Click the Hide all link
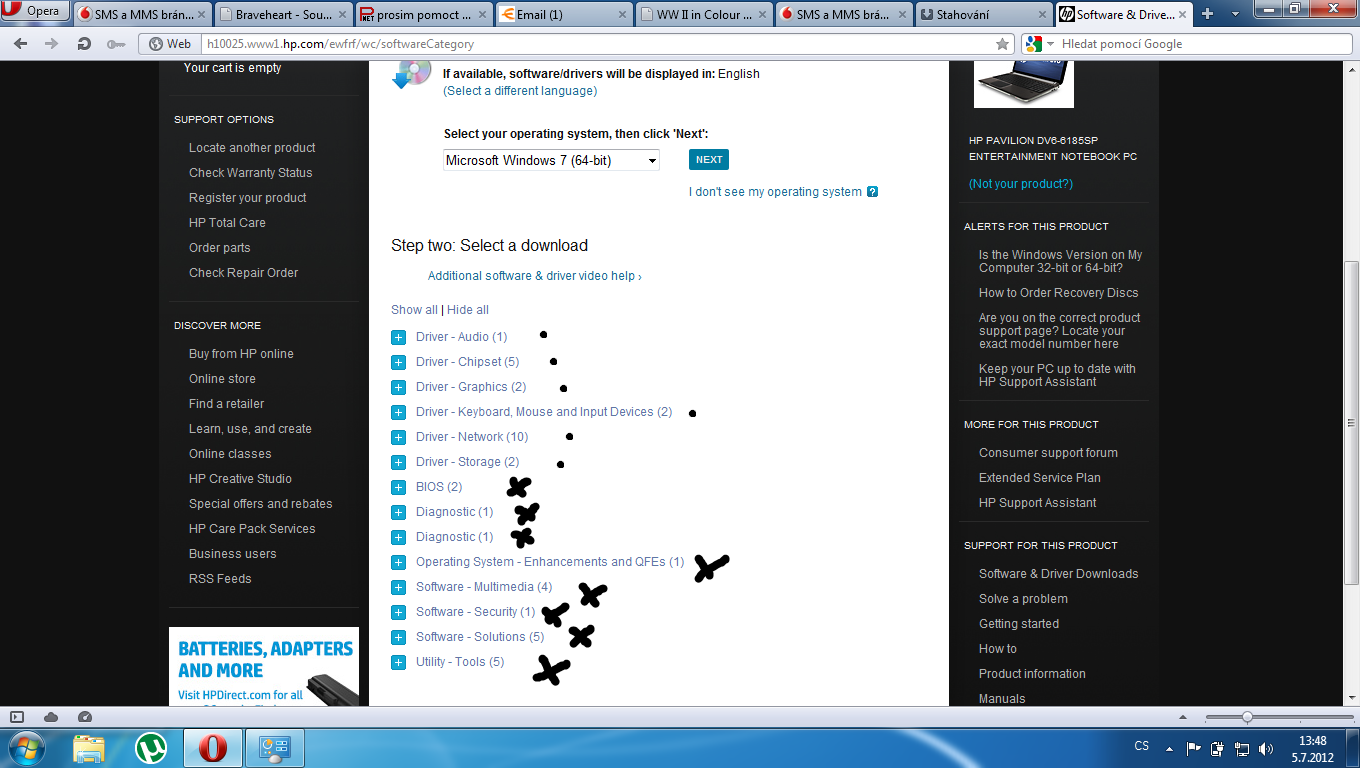The image size is (1360, 768). [x=468, y=310]
